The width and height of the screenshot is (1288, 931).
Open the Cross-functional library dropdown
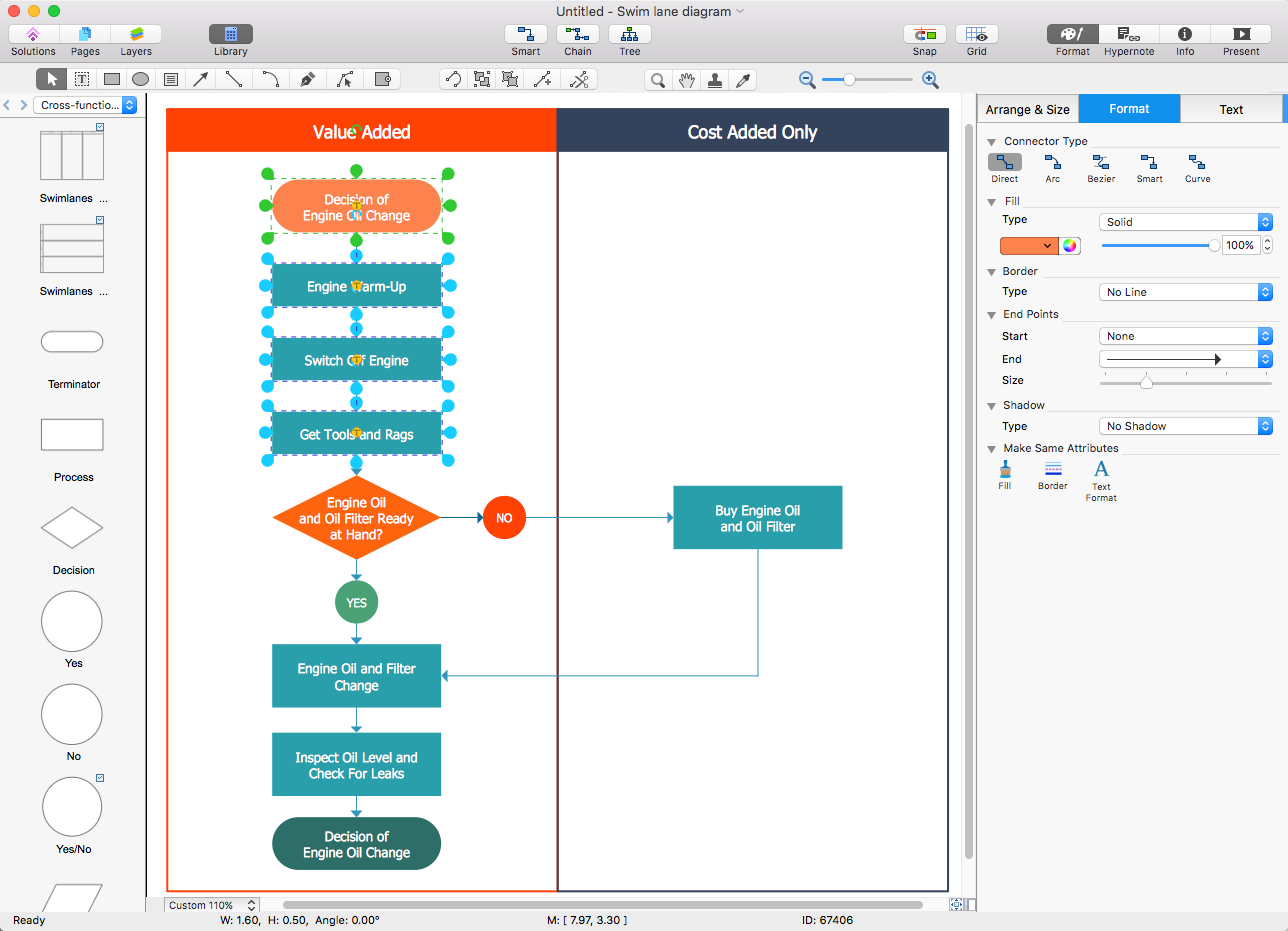[85, 105]
